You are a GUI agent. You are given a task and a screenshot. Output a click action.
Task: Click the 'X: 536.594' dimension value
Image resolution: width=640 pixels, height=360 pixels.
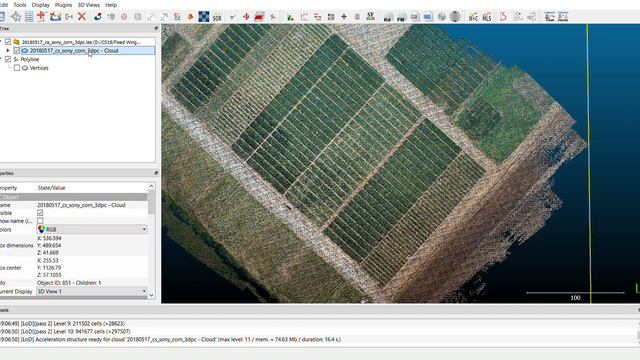pos(49,238)
